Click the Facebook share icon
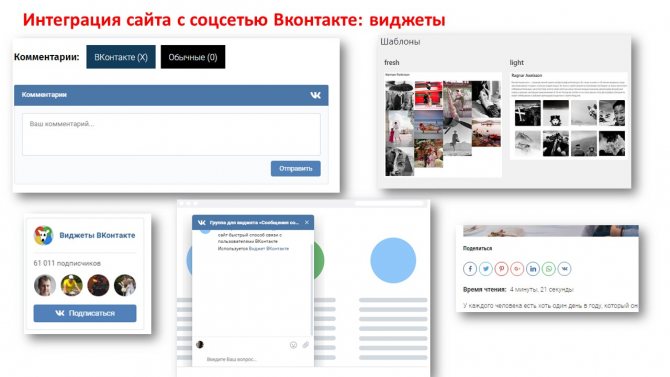This screenshot has height=377, width=670. (470, 268)
